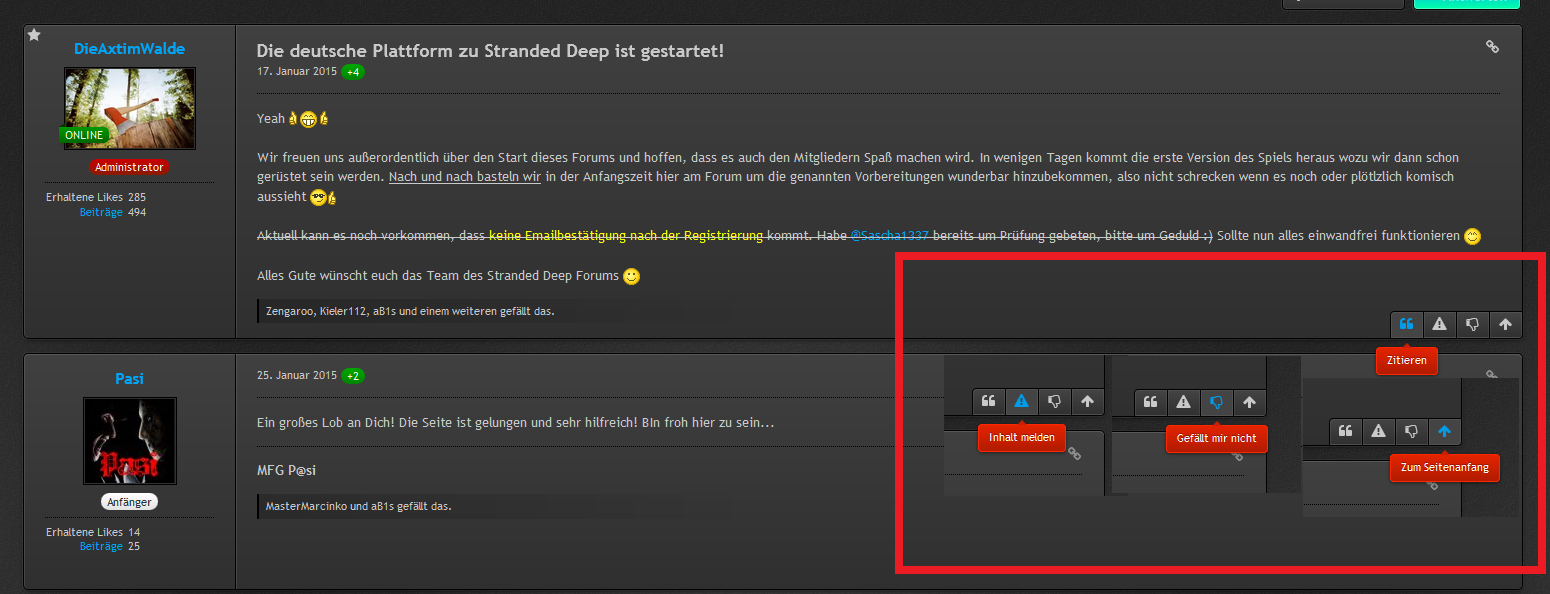Click the permalink chain icon of the first post
Image resolution: width=1550 pixels, height=594 pixels.
[1492, 46]
